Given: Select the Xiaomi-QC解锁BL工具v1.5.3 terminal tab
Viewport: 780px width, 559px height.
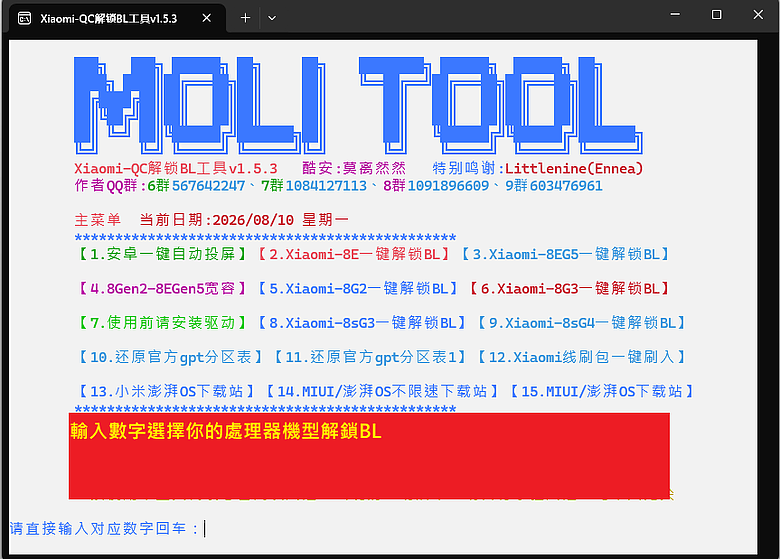Looking at the screenshot, I should 117,19.
